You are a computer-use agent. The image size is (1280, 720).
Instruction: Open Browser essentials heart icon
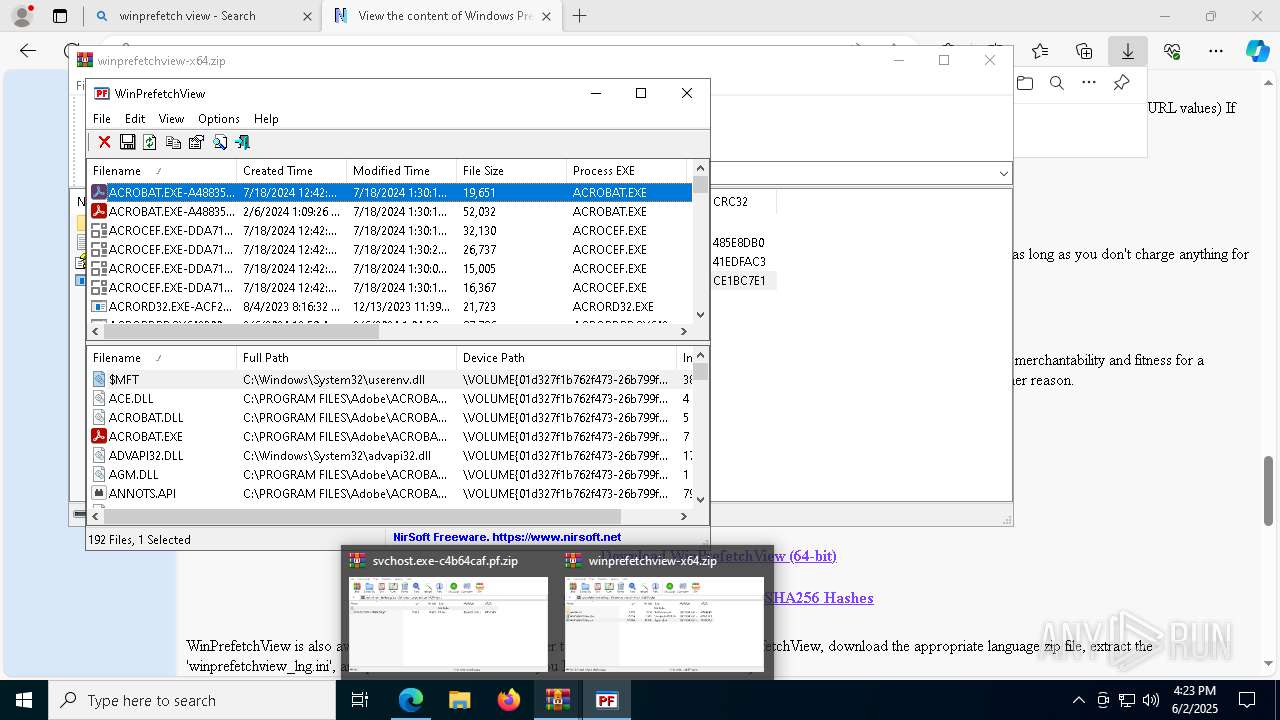point(1172,51)
